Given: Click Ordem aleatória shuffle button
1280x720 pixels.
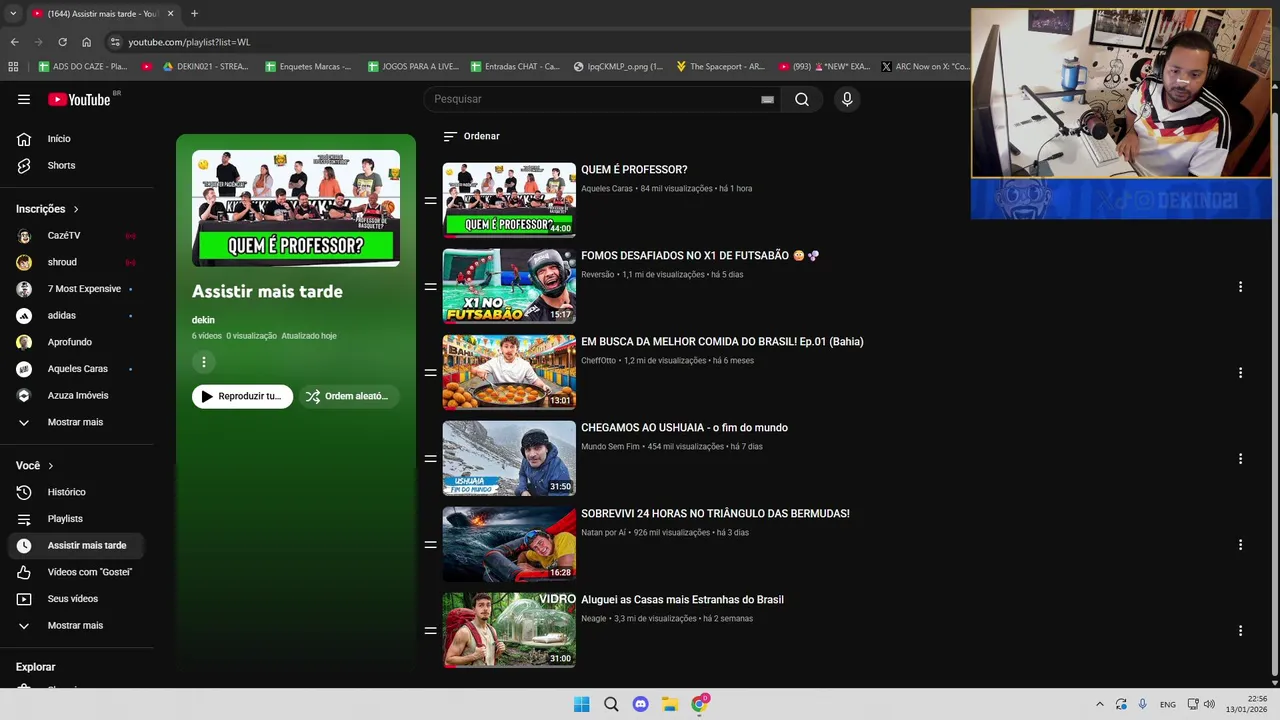Looking at the screenshot, I should [348, 396].
